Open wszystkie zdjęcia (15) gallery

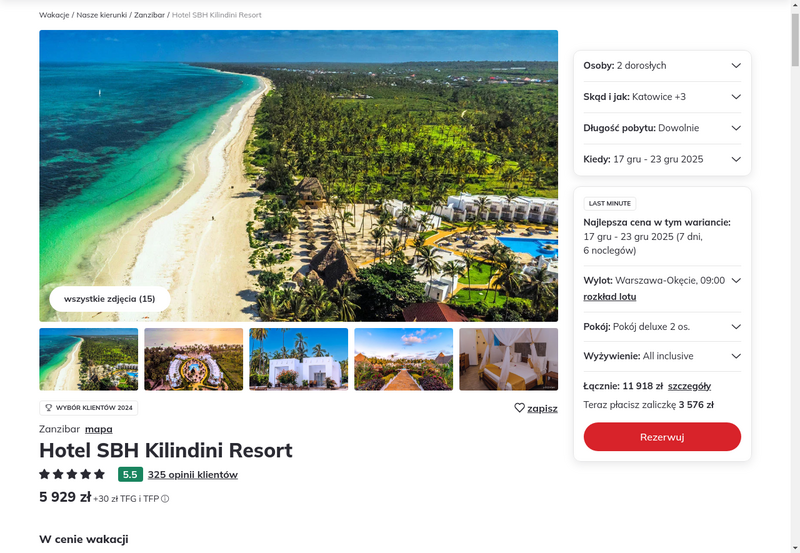point(110,299)
